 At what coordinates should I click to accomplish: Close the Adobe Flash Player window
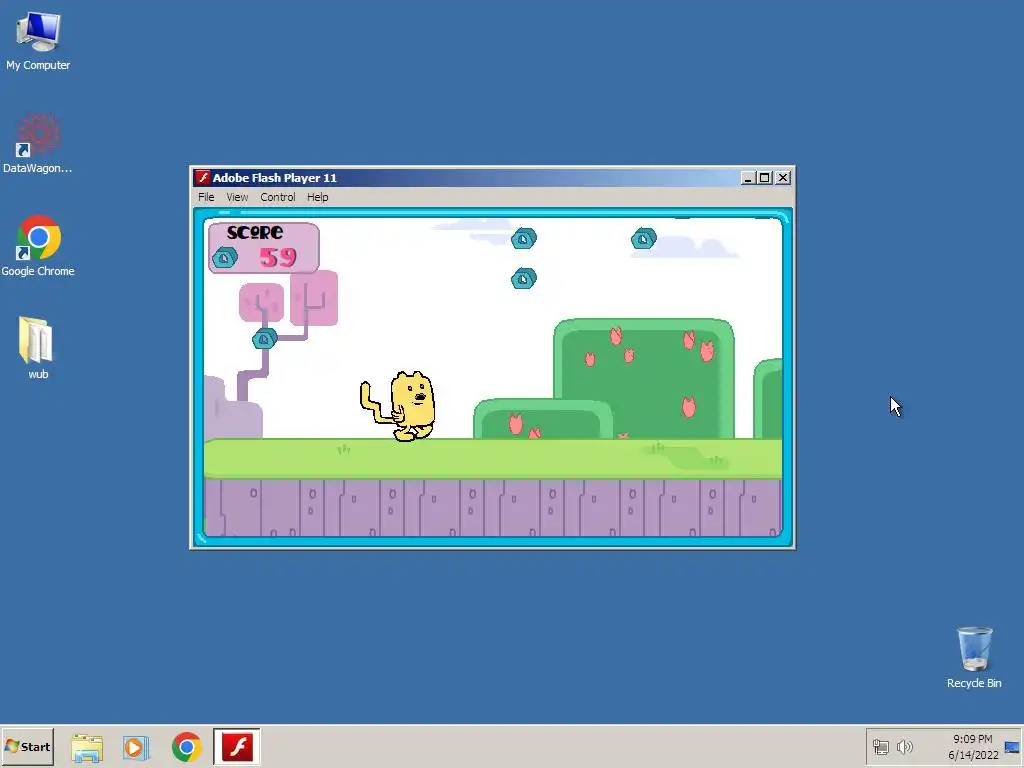point(783,178)
